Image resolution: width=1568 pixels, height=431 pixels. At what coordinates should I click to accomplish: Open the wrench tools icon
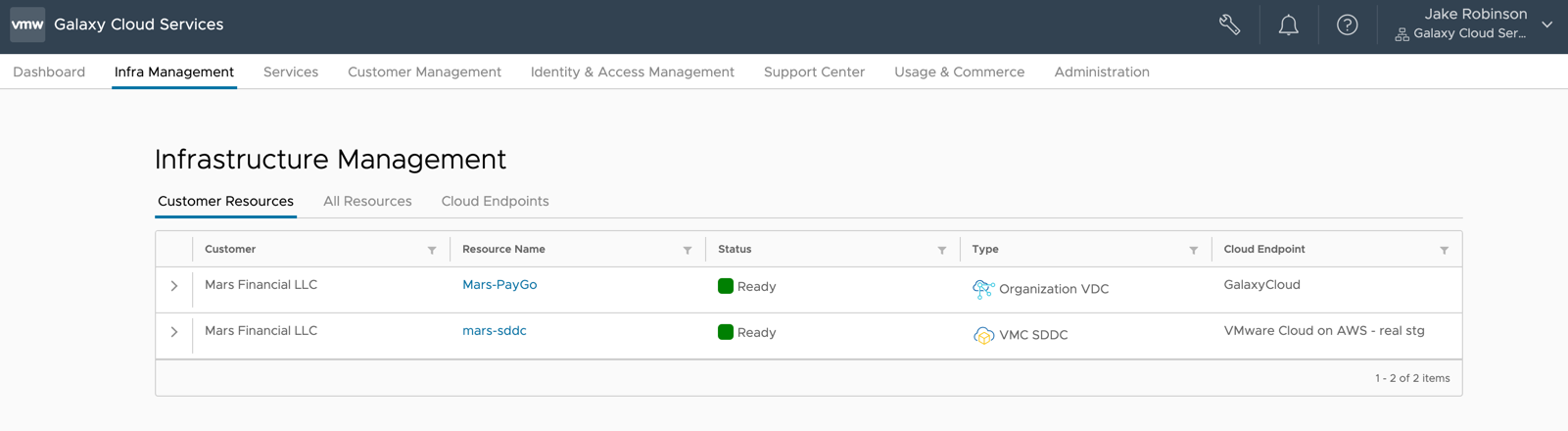[x=1230, y=25]
